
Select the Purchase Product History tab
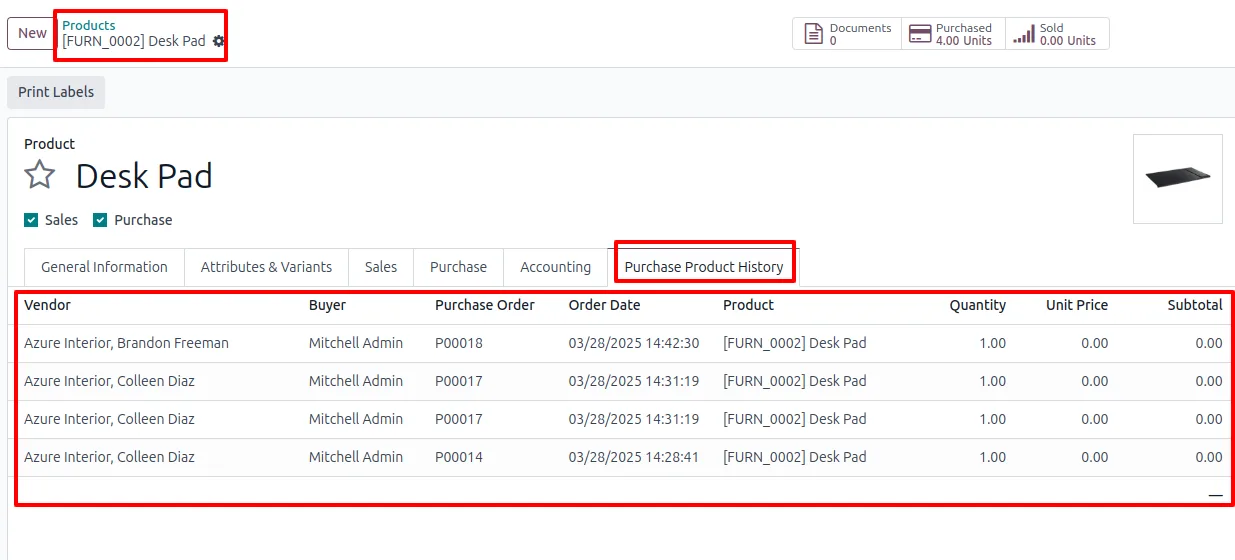tap(704, 267)
